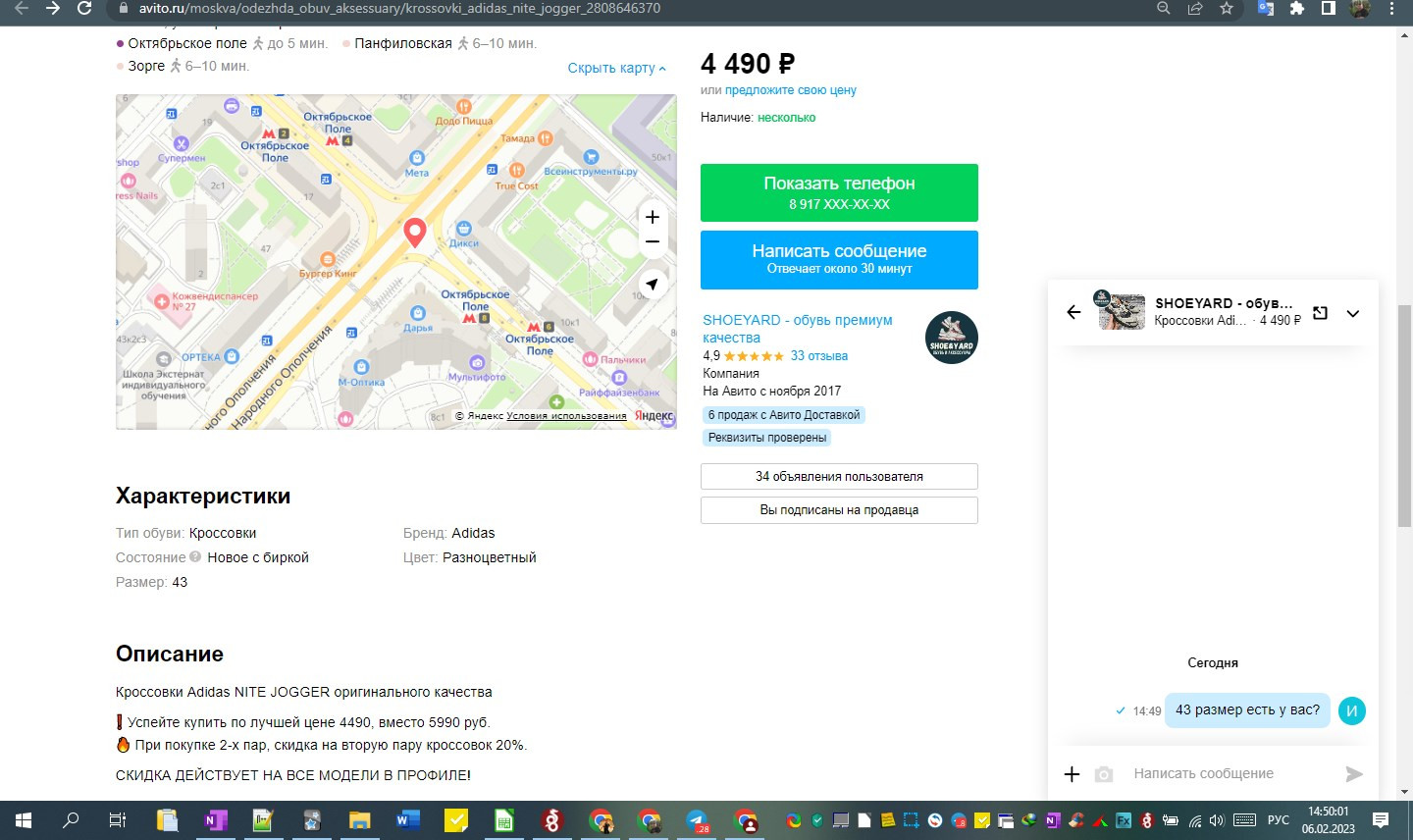Switch input language РУС indicator
This screenshot has height=840, width=1413.
1278,820
